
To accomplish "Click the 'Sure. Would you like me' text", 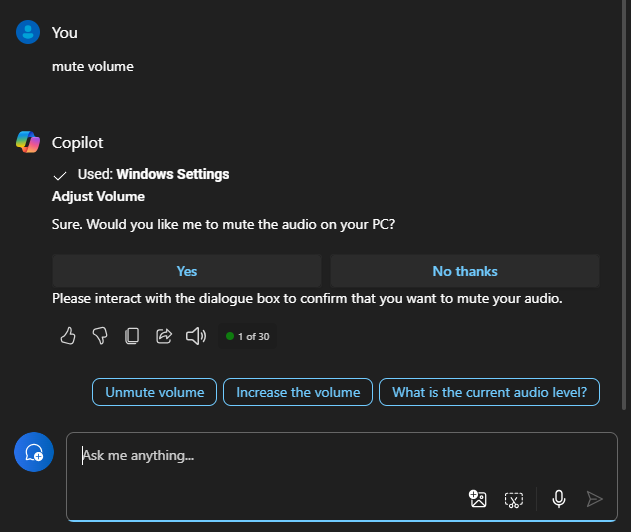I will click(x=223, y=224).
